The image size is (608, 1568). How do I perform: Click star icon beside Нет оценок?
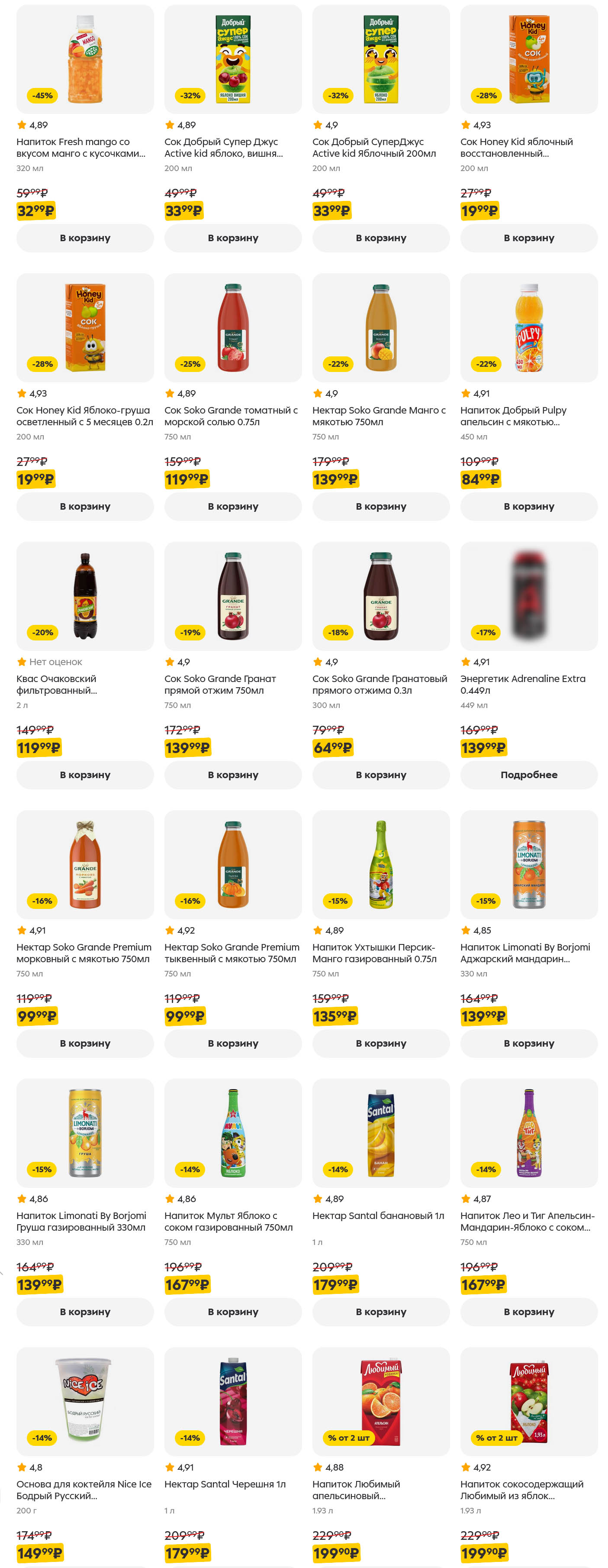22,662
